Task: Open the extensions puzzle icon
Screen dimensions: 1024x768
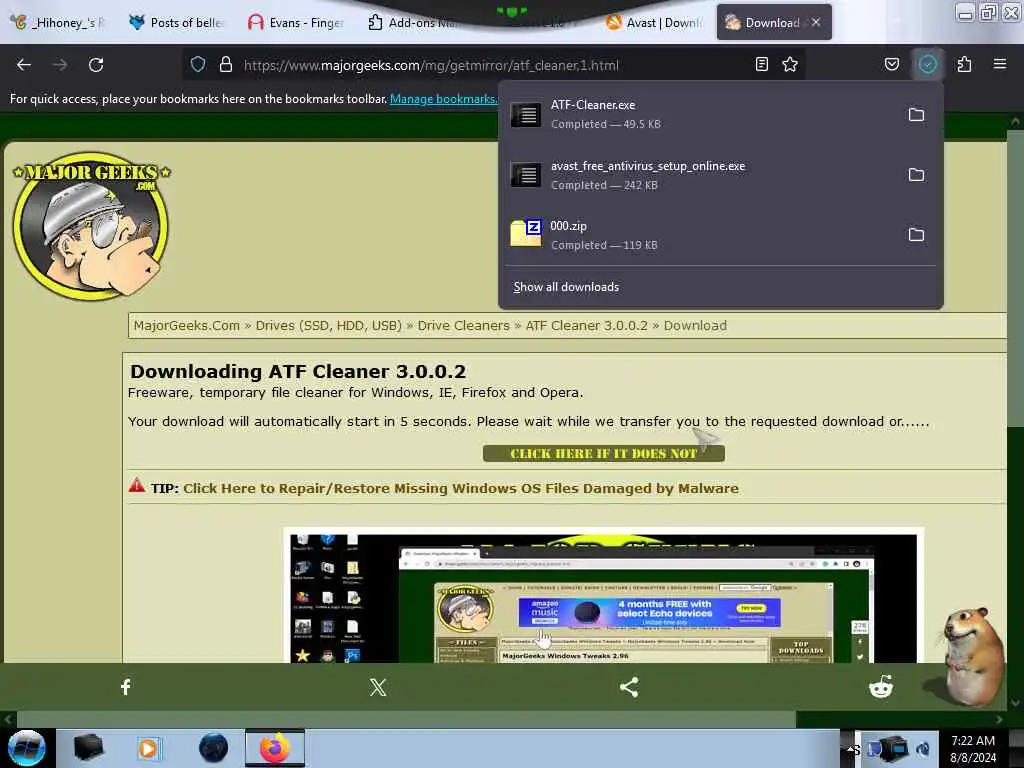Action: point(964,64)
